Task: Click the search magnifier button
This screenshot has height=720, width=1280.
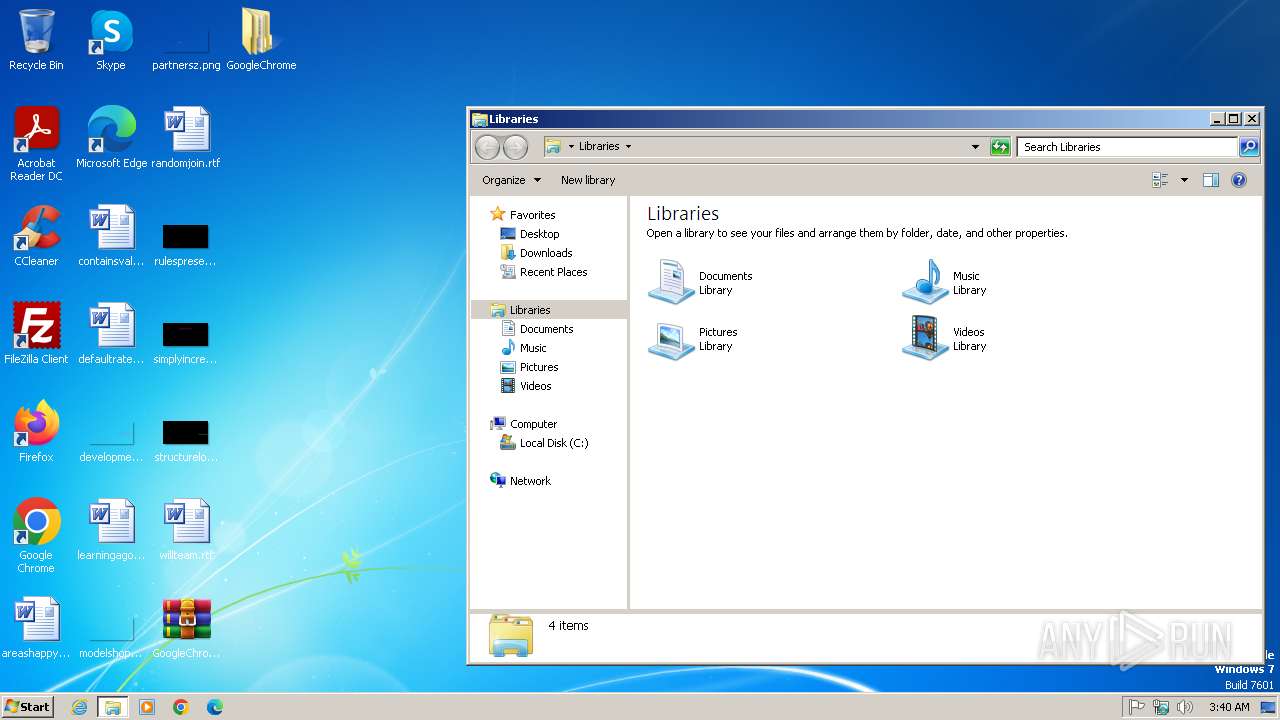Action: pos(1248,147)
